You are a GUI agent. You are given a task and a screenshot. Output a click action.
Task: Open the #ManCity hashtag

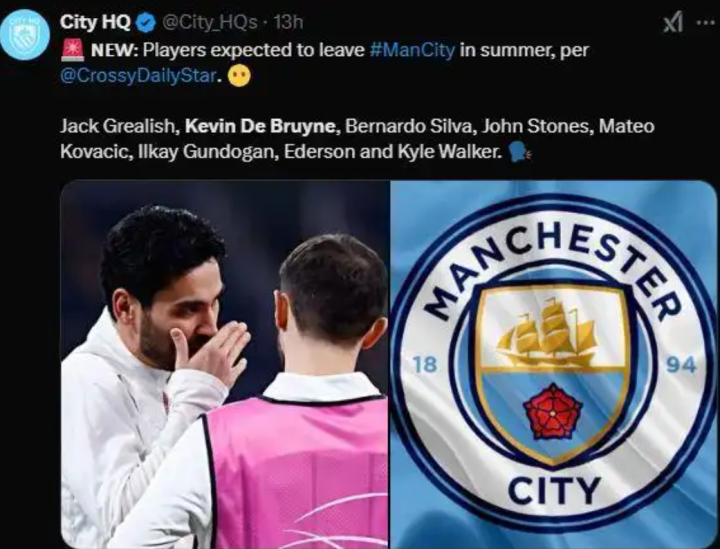point(412,50)
